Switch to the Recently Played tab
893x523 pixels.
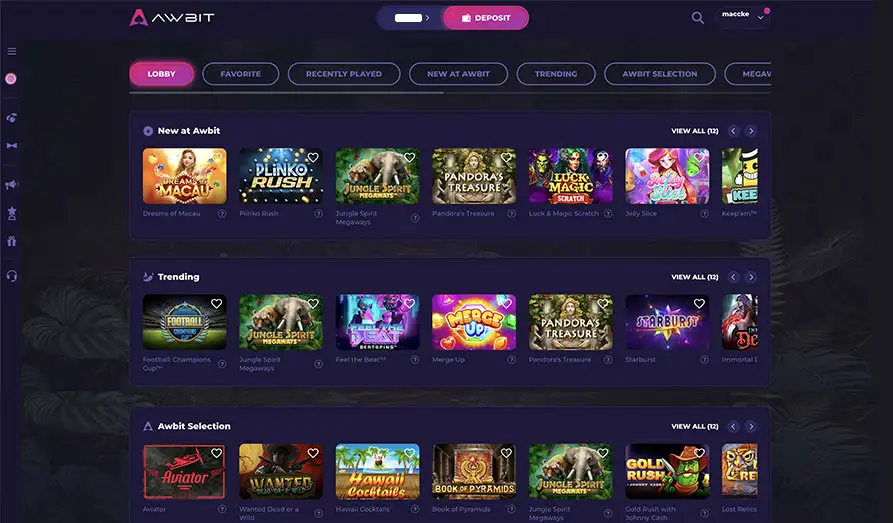pyautogui.click(x=344, y=74)
